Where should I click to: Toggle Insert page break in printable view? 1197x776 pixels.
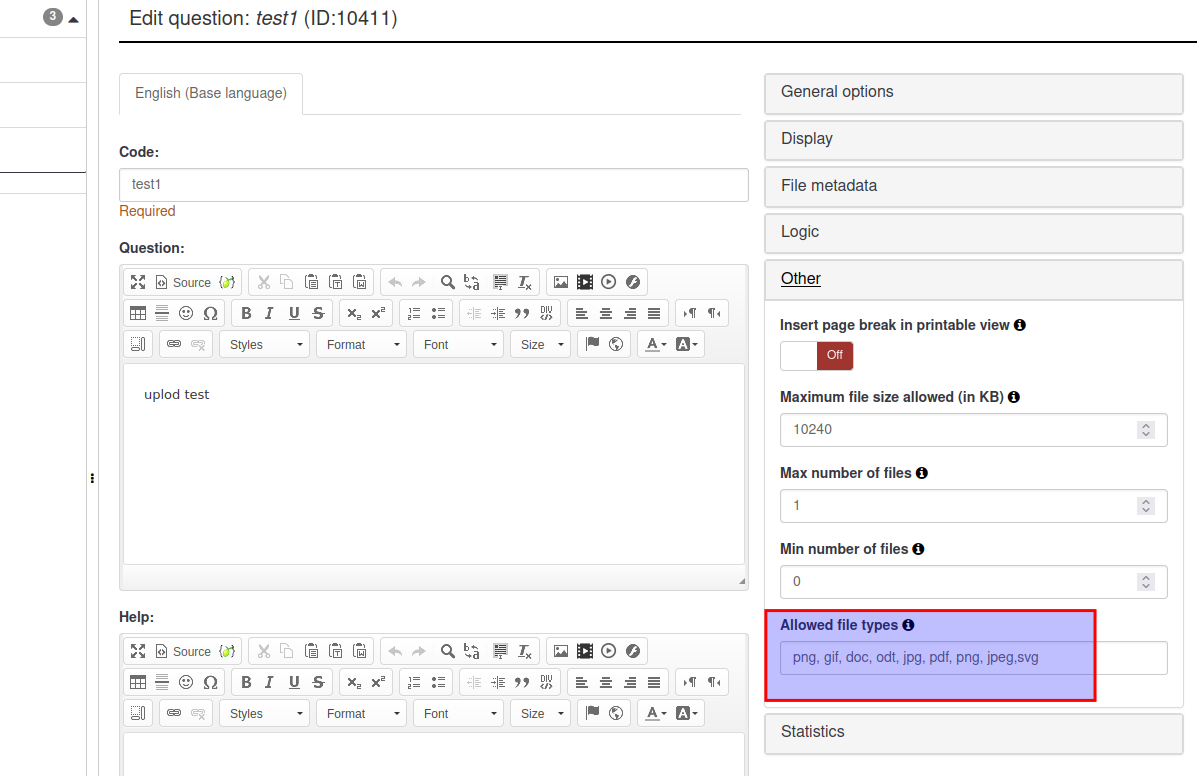(816, 355)
